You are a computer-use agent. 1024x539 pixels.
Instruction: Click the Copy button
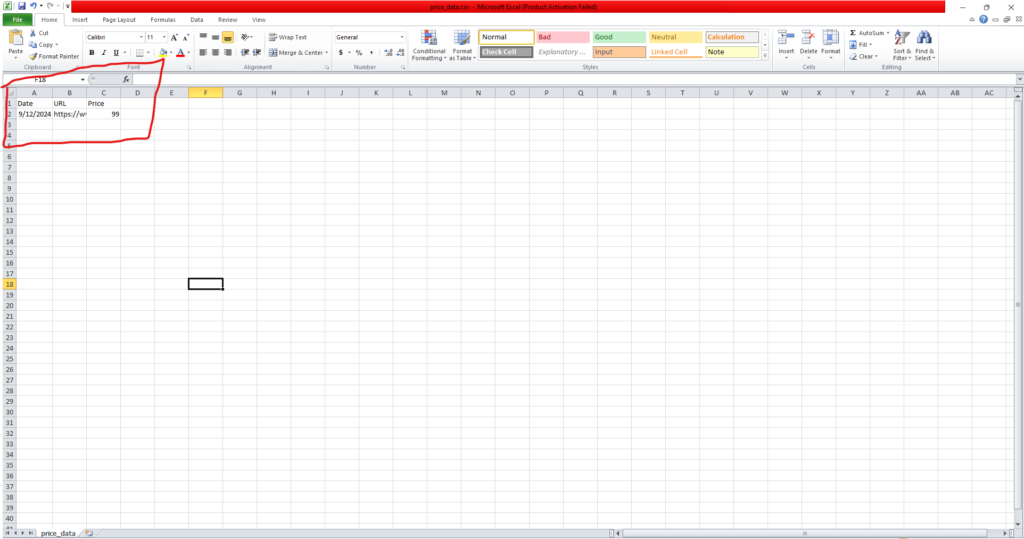(43, 44)
